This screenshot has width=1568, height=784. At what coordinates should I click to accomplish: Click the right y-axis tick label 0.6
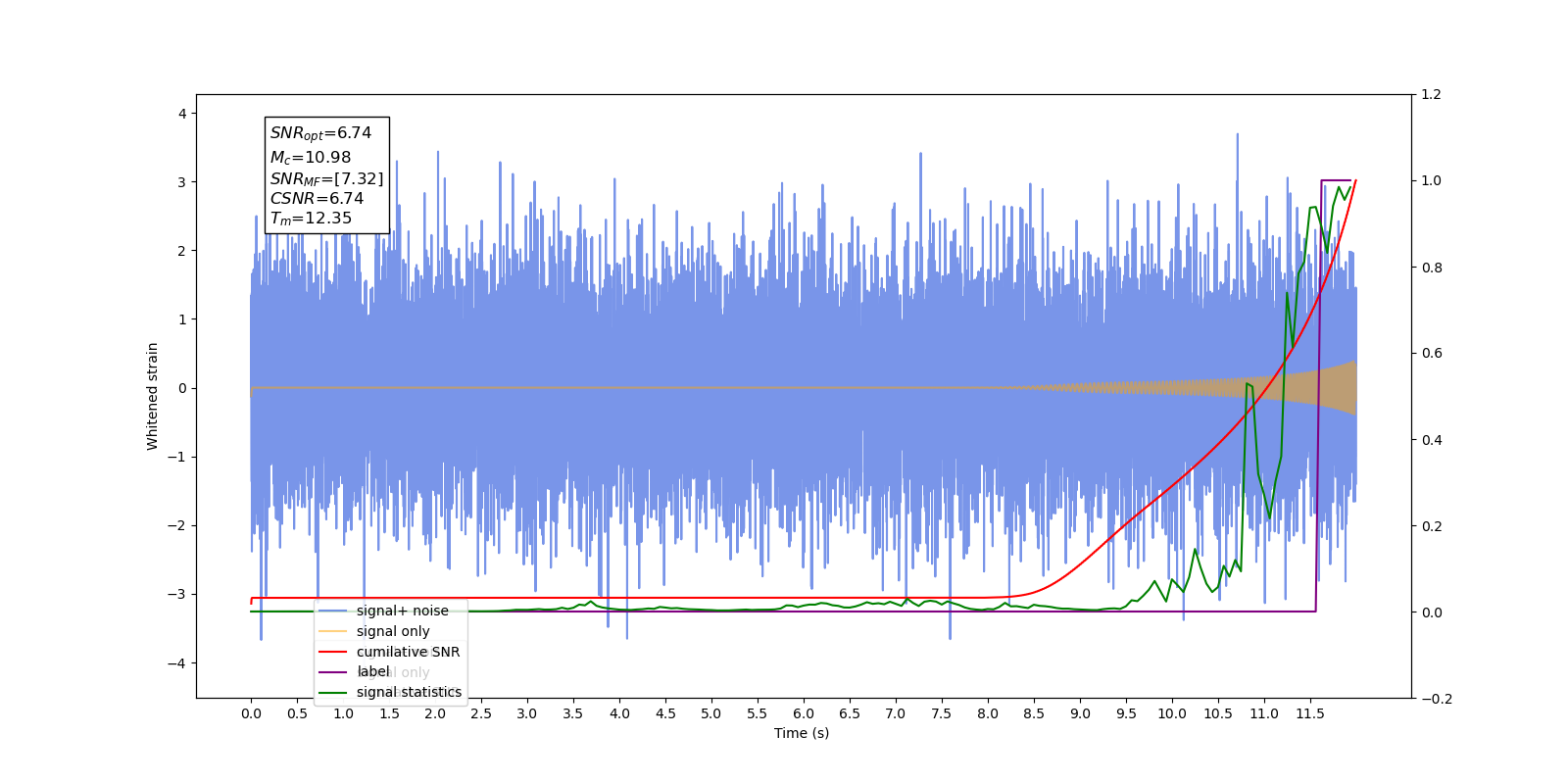point(1431,354)
